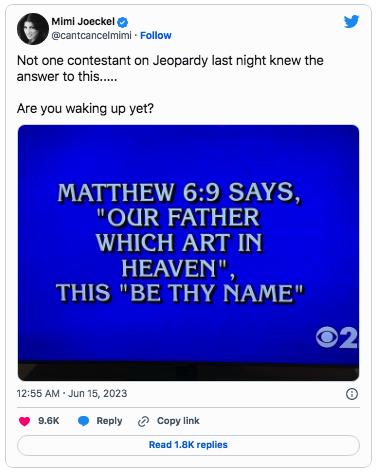Viewport: 377px width, 473px height.
Task: Click the chain link copy icon
Action: pyautogui.click(x=143, y=421)
